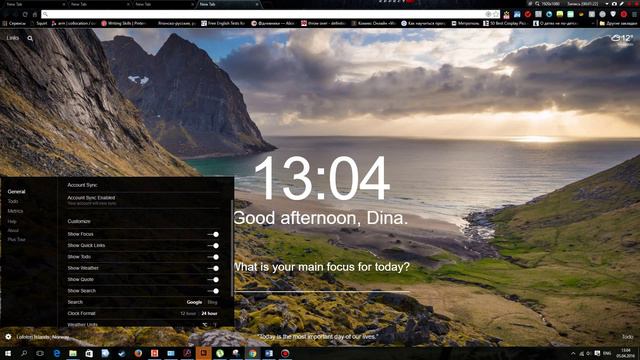Open the weather widget showing 12°
Screen dimensions: 640x360
click(x=622, y=38)
